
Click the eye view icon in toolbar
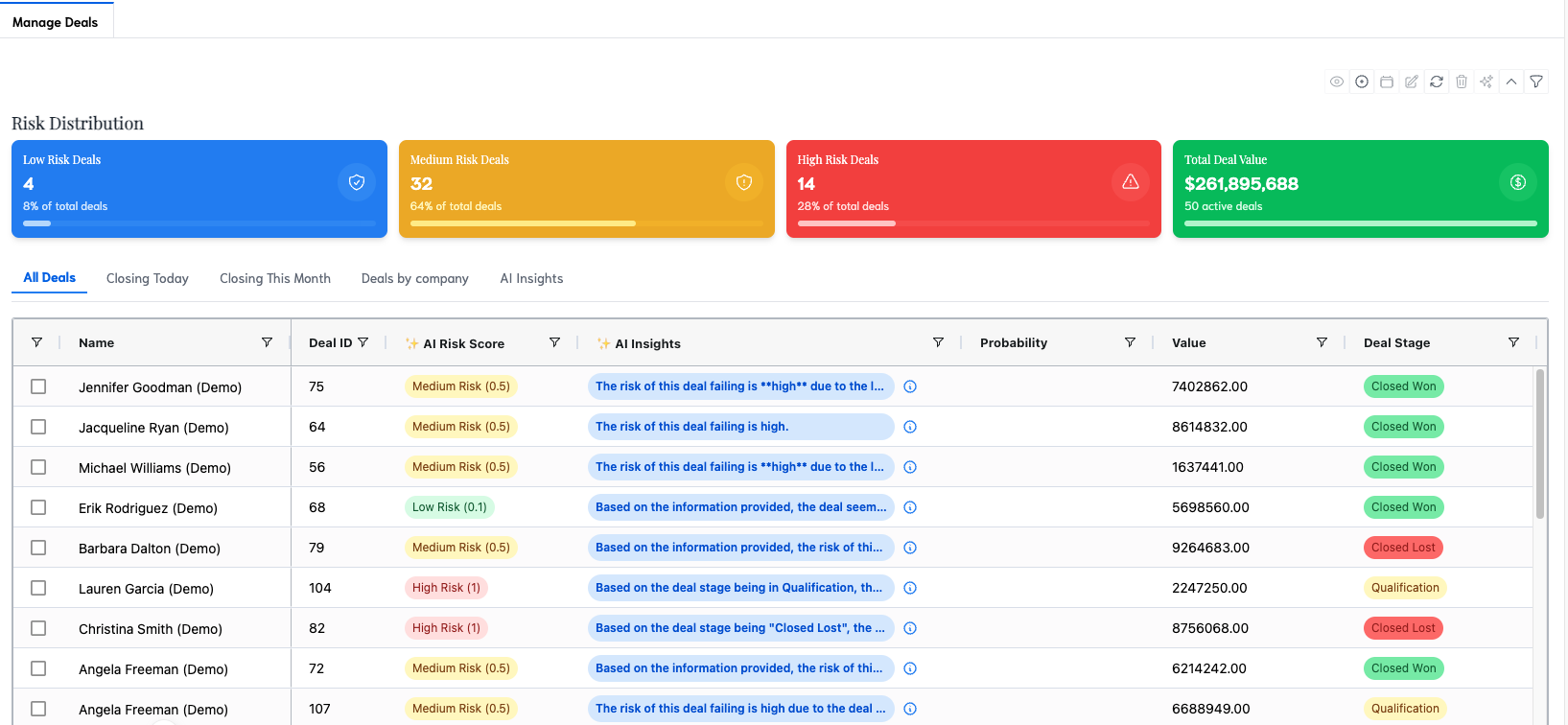1337,82
